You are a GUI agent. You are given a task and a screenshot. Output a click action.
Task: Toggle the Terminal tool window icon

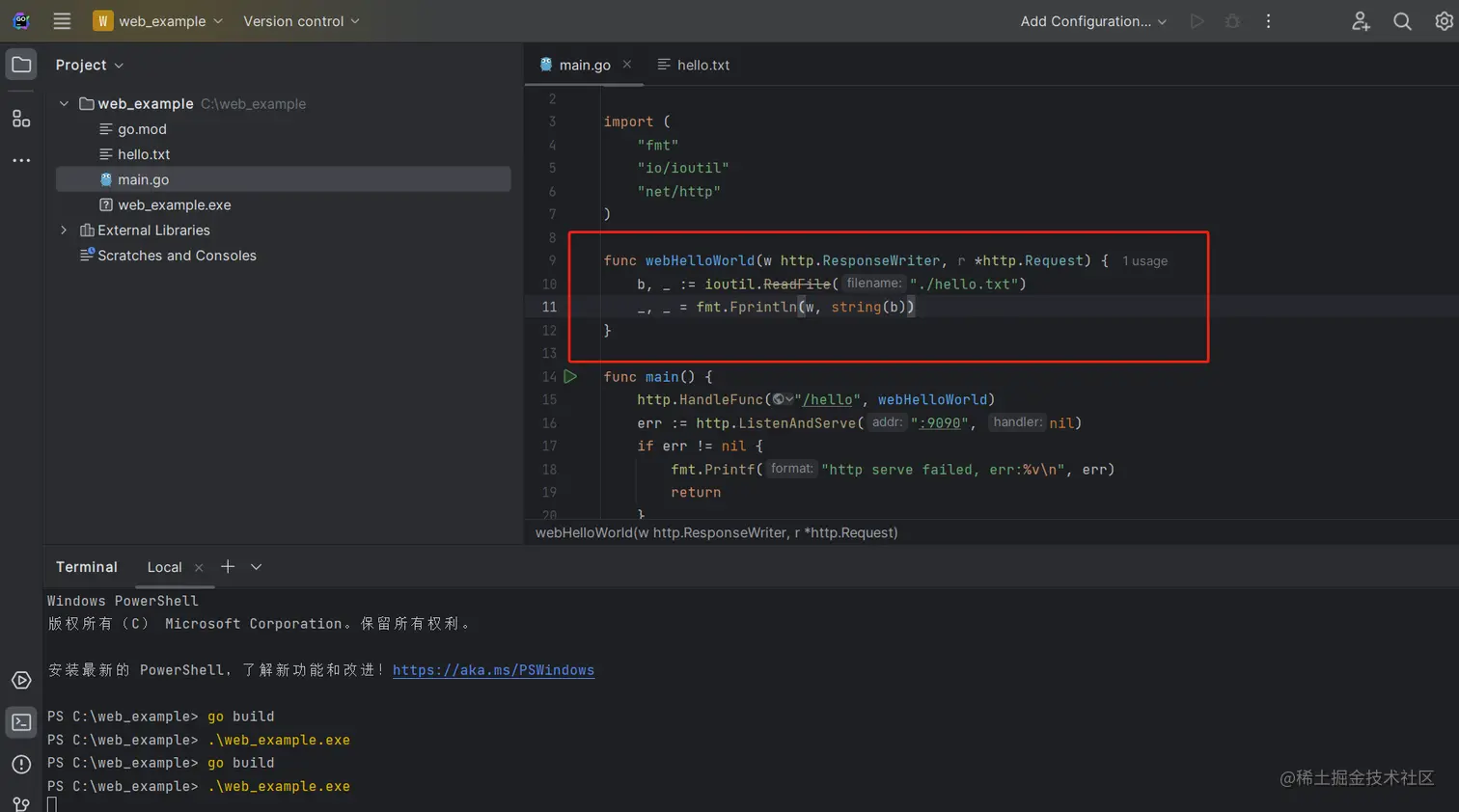[x=21, y=722]
